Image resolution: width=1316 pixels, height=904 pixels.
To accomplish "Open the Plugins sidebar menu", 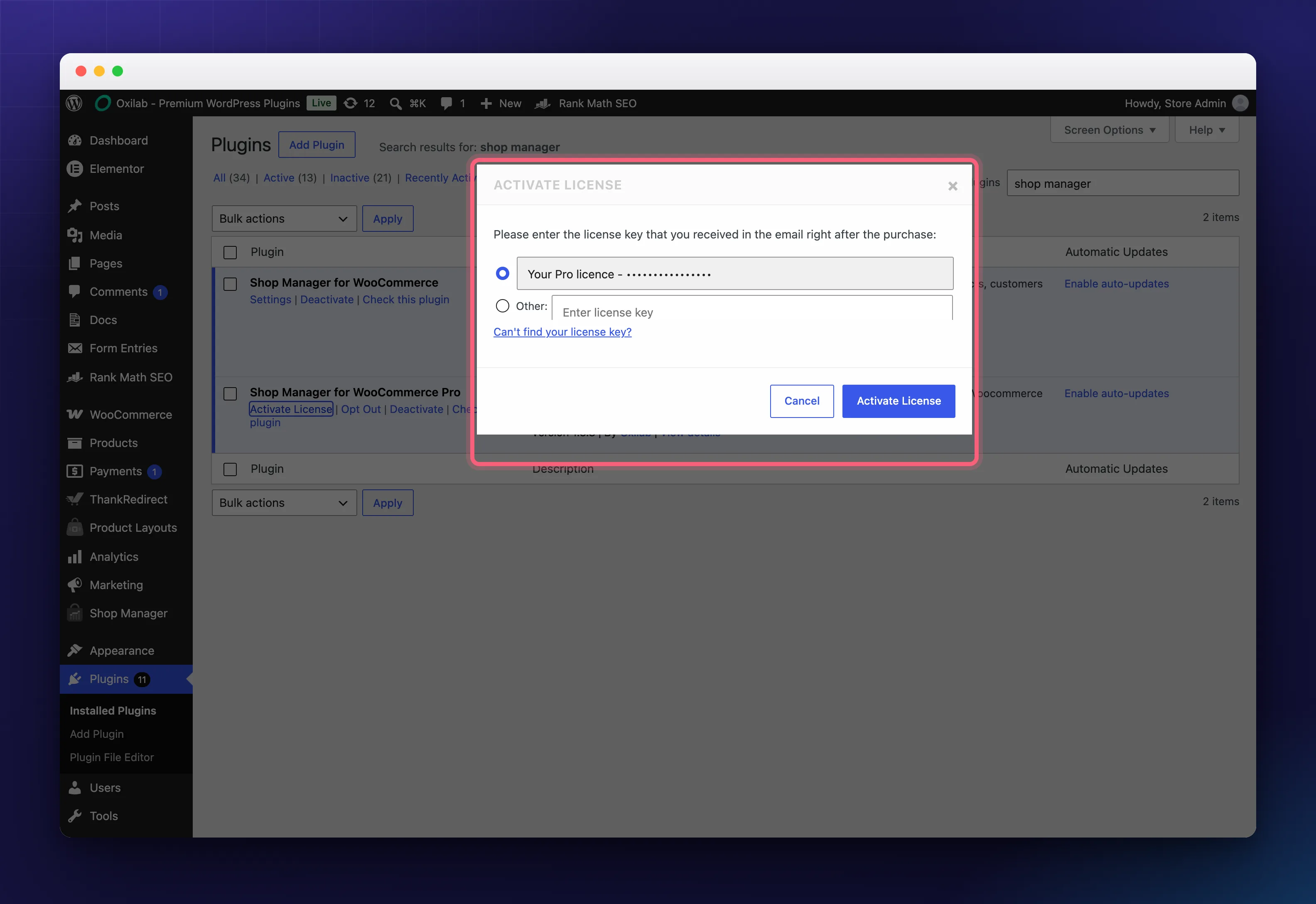I will [126, 679].
